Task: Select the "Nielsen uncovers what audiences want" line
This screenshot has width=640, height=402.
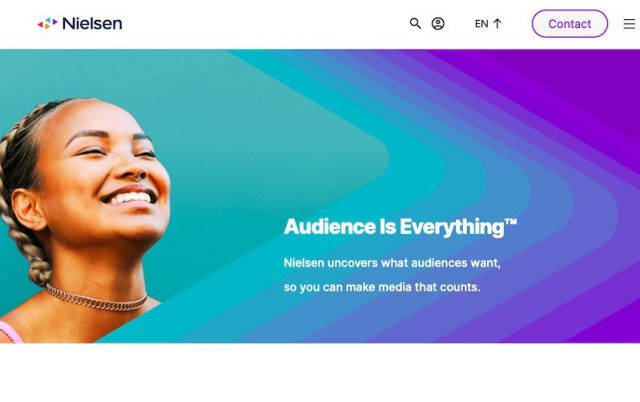Action: 392,263
